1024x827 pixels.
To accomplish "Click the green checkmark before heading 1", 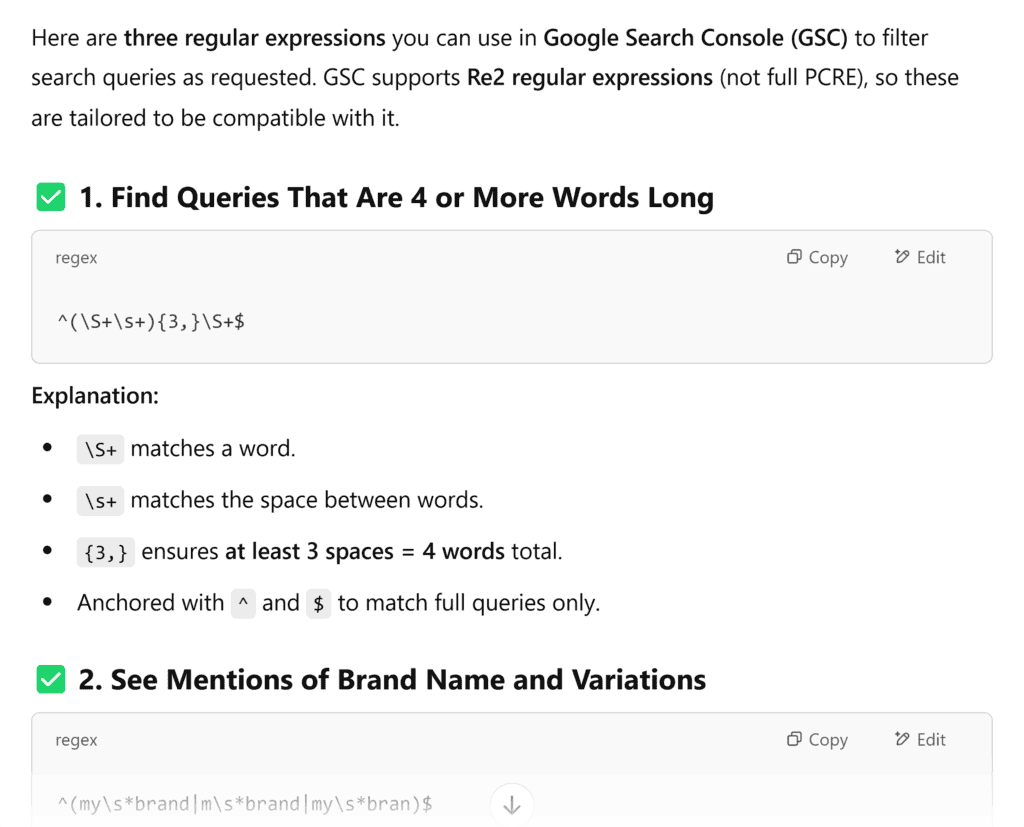I will [50, 197].
